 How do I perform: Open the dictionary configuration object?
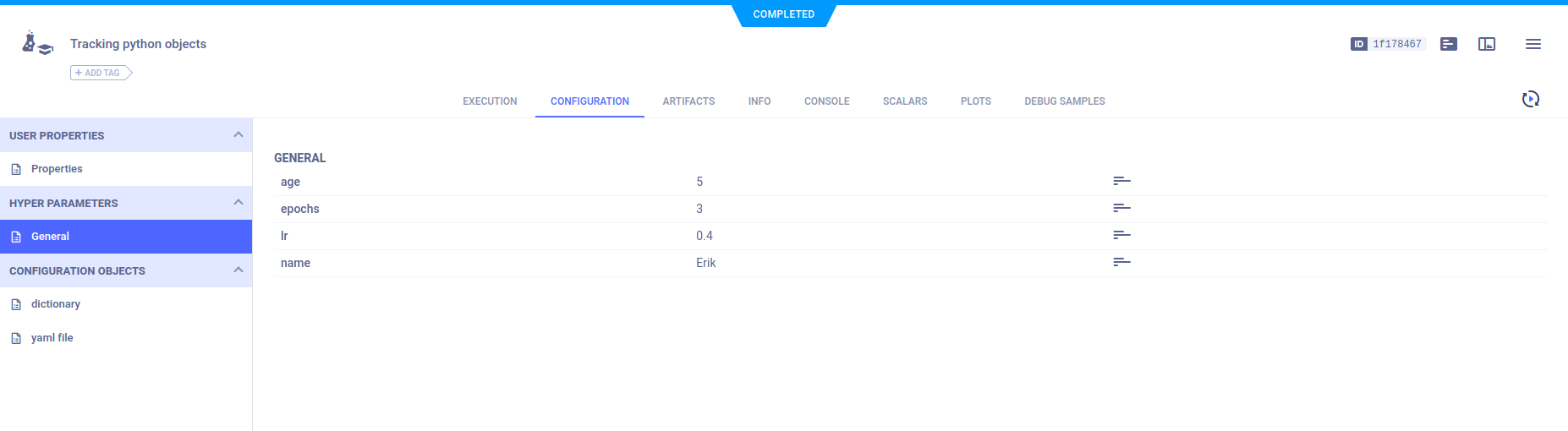(56, 304)
